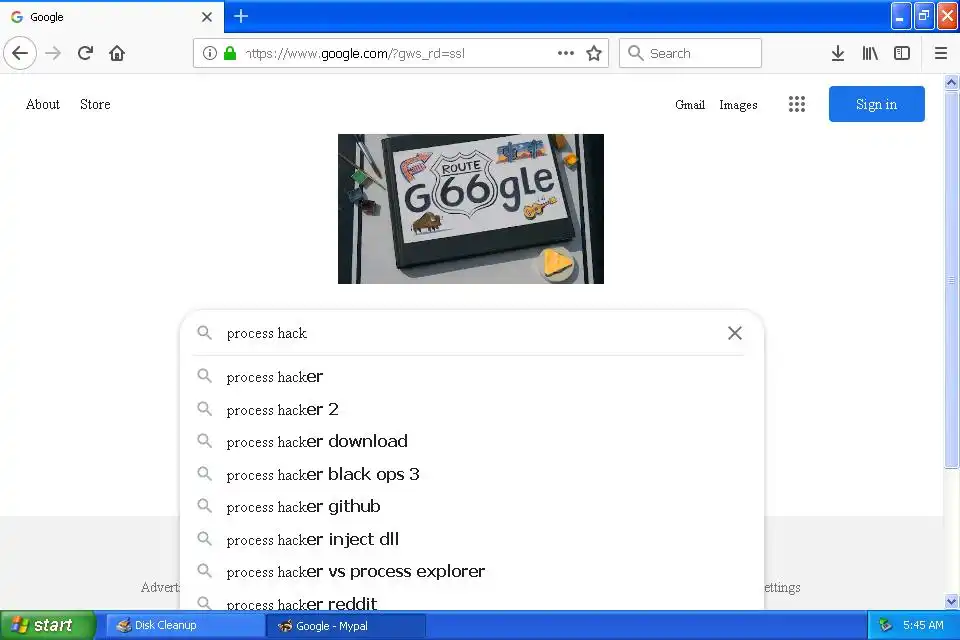Open the browser home page

[x=117, y=53]
